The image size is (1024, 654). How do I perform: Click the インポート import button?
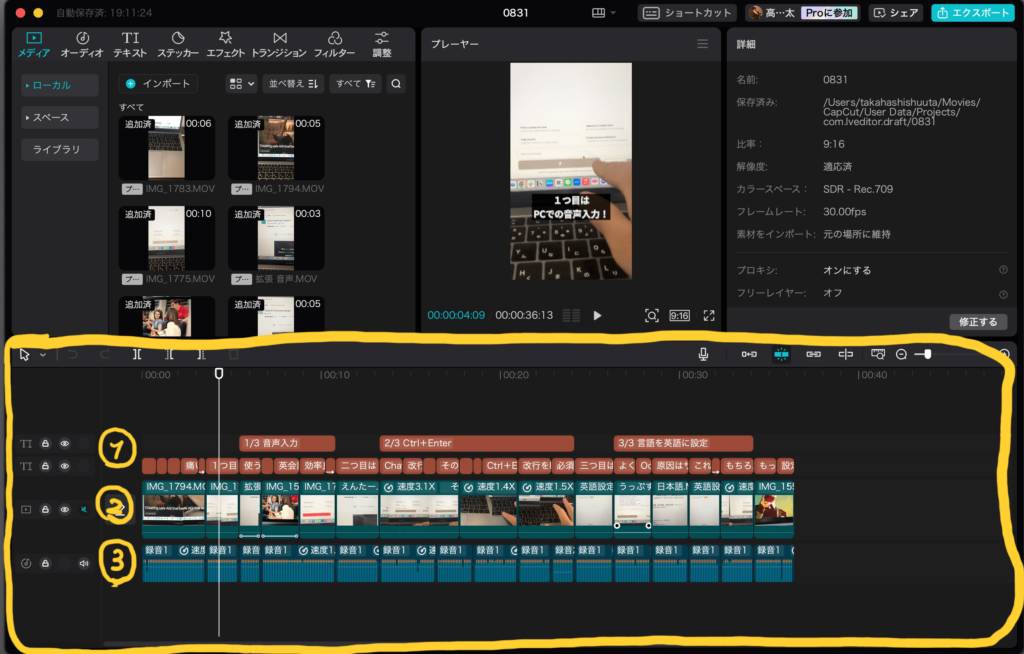[158, 84]
